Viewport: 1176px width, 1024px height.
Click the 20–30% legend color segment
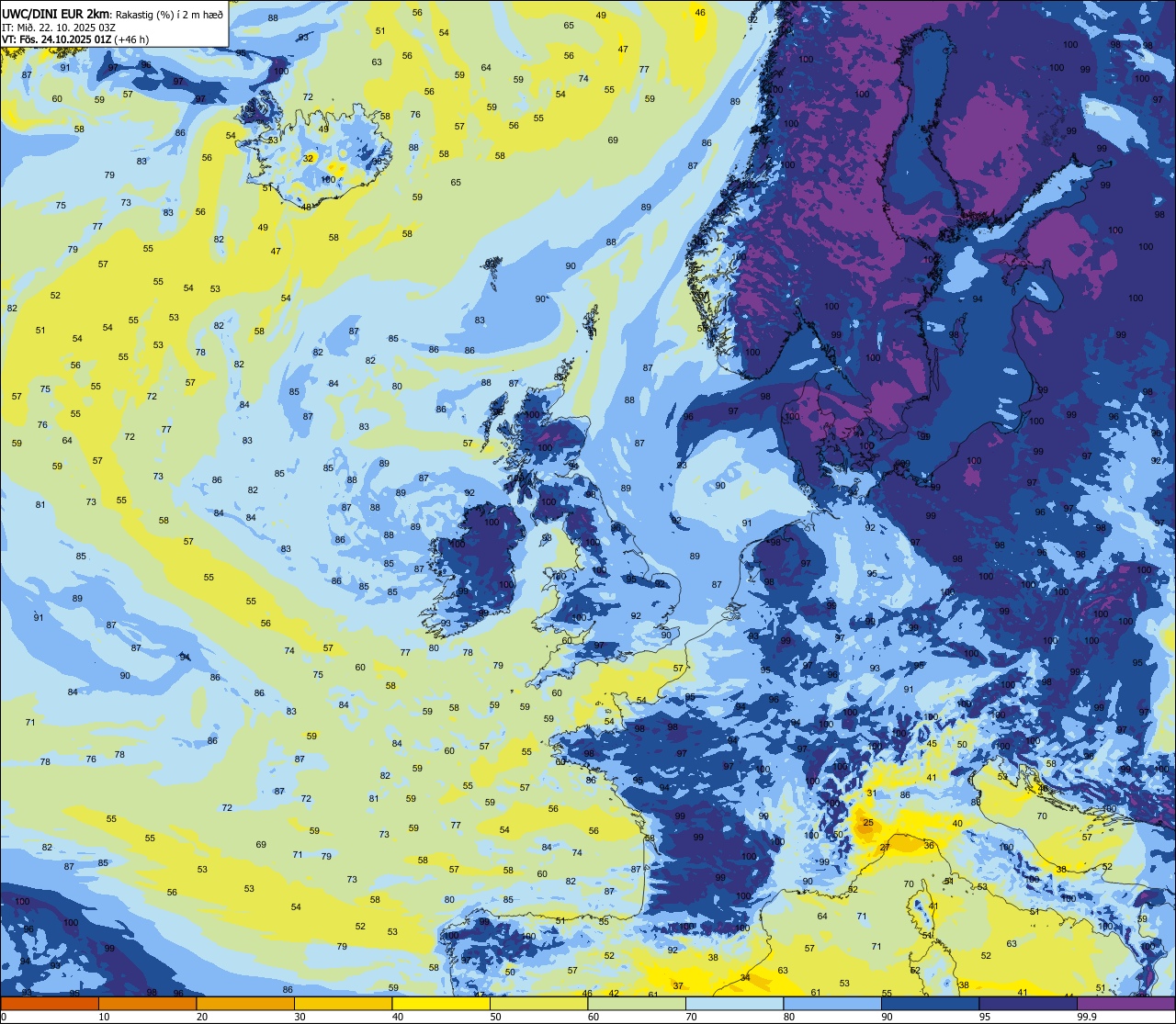point(244,1004)
